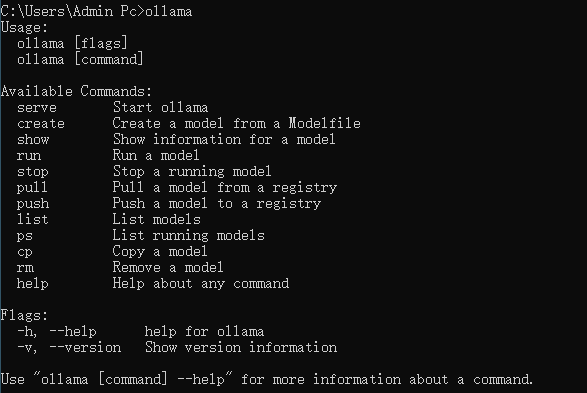Click the '--version' flag text
This screenshot has width=587, height=393.
coord(85,348)
